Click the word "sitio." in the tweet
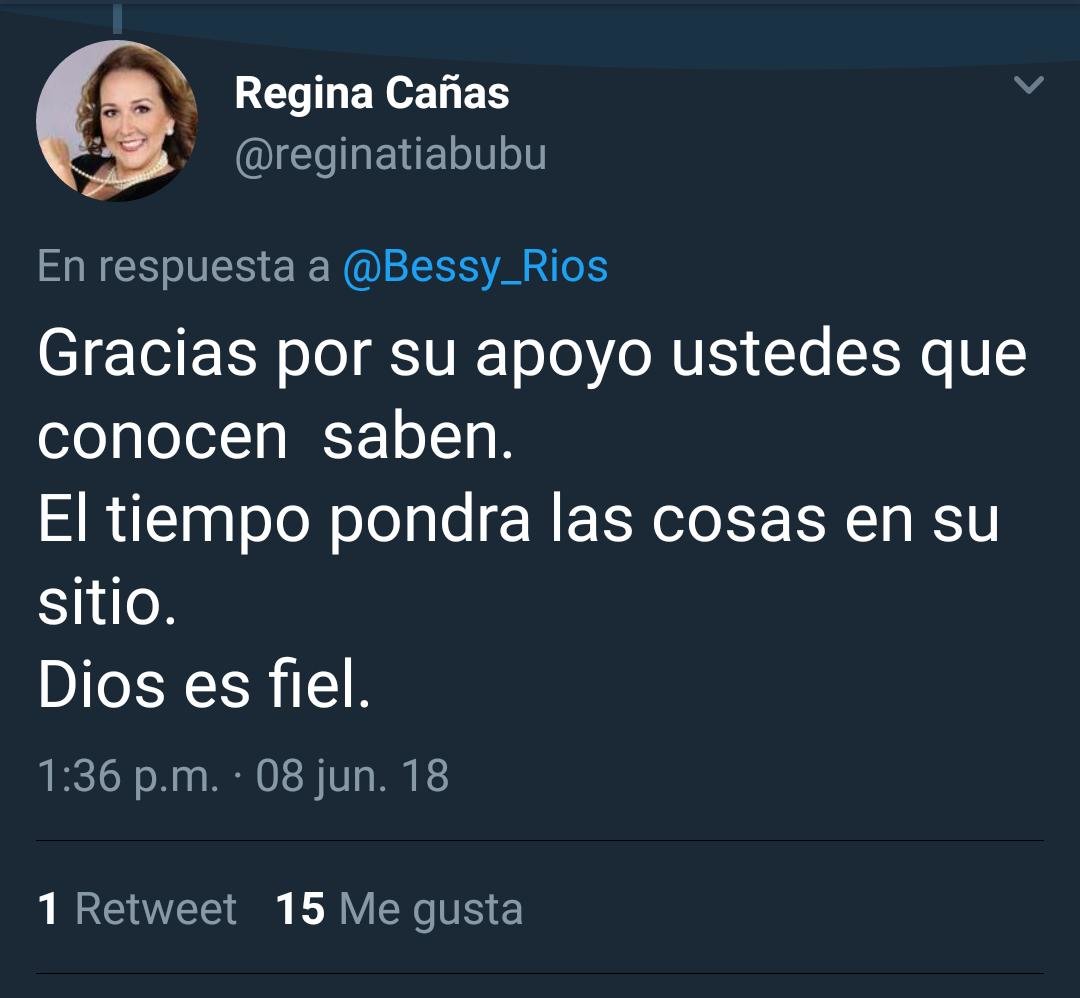 [x=107, y=603]
